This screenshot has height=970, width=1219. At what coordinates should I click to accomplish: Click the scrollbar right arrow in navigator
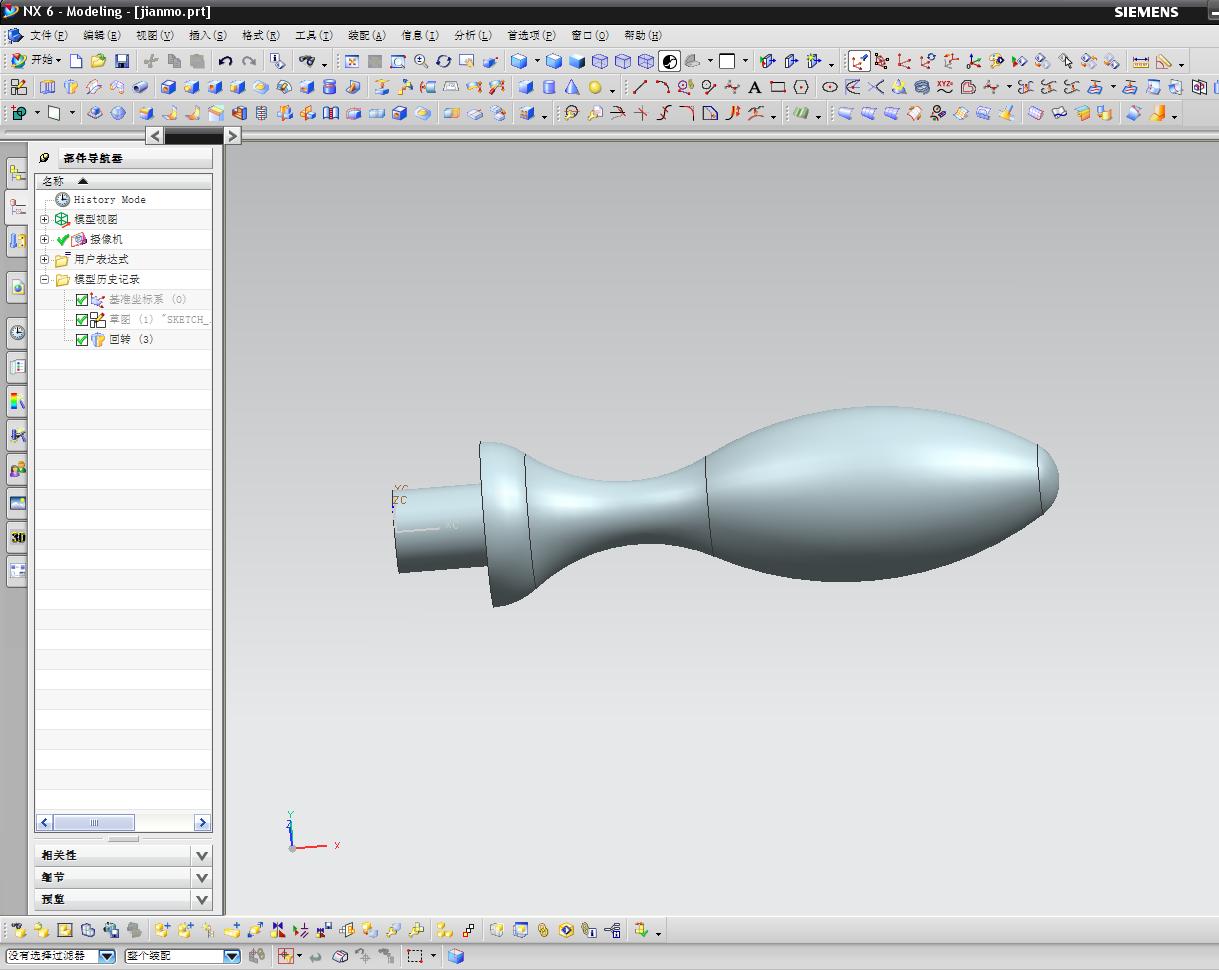pos(202,823)
